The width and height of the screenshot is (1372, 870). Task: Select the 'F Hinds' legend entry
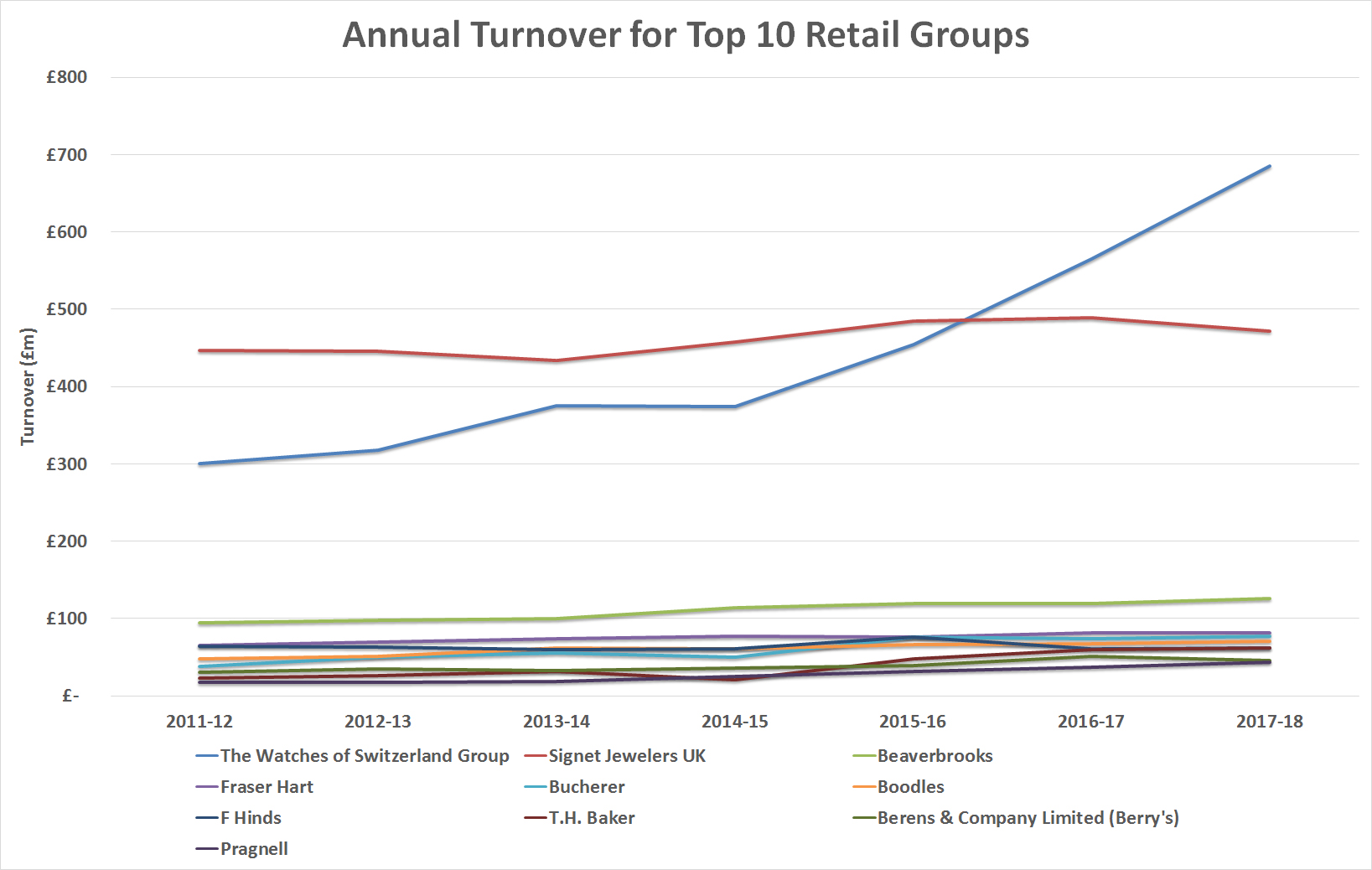(239, 818)
